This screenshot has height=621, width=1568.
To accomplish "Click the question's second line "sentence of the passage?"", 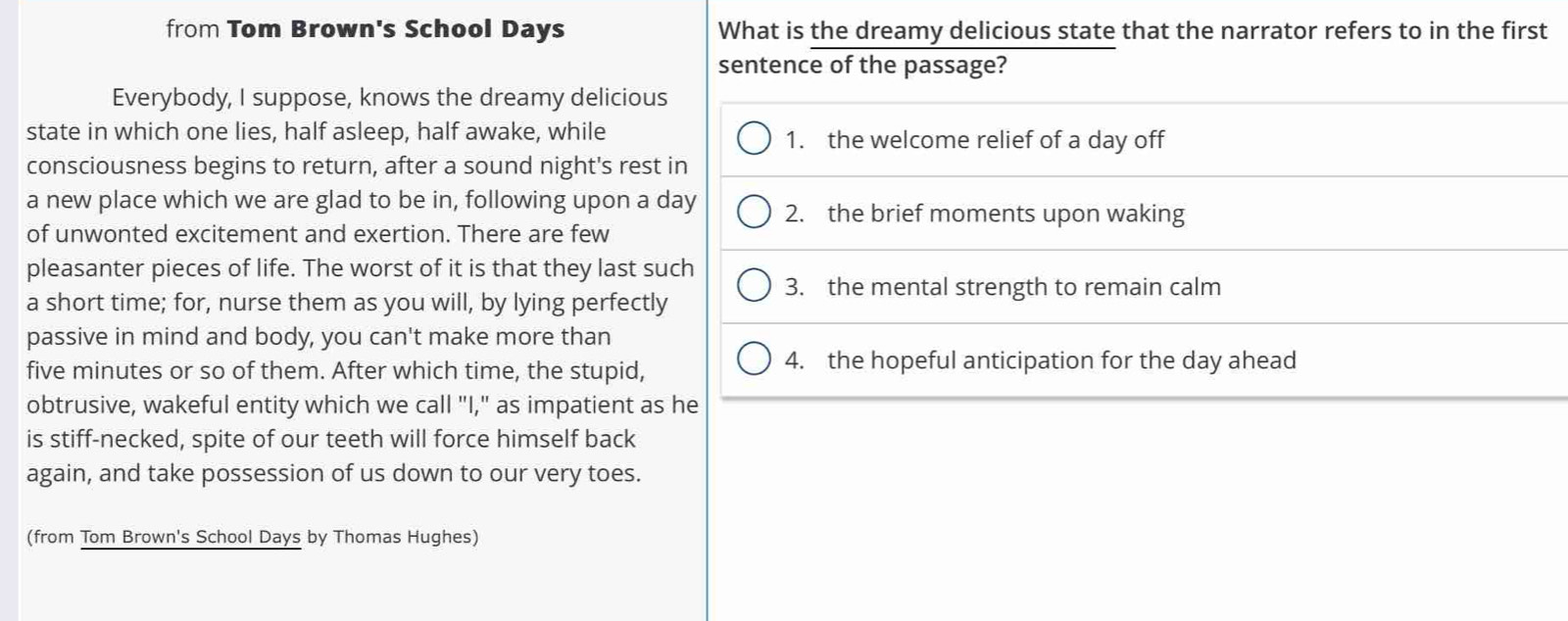I will click(x=862, y=66).
